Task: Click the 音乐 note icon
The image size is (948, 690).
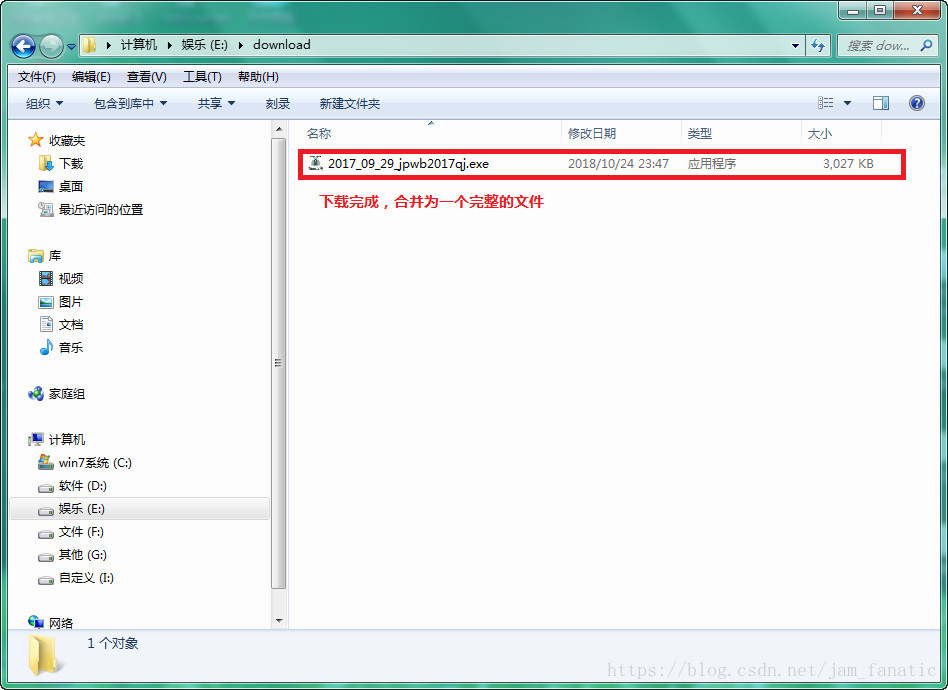Action: [46, 347]
